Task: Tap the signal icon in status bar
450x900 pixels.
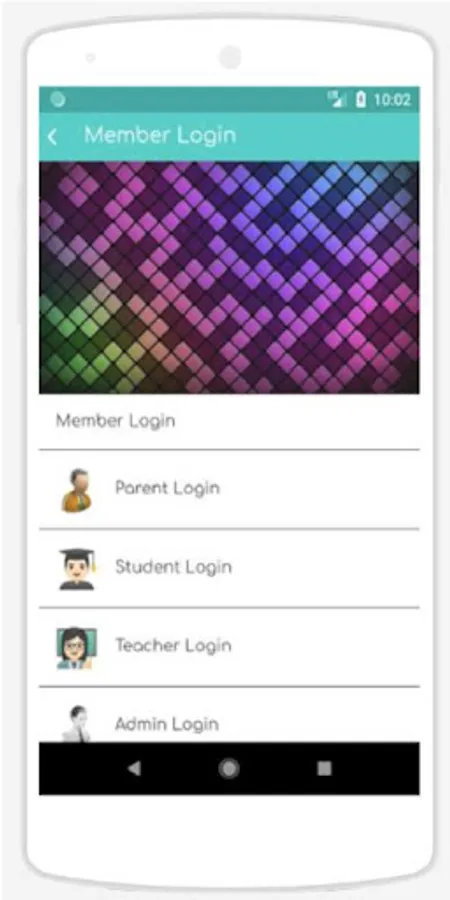Action: pyautogui.click(x=337, y=99)
